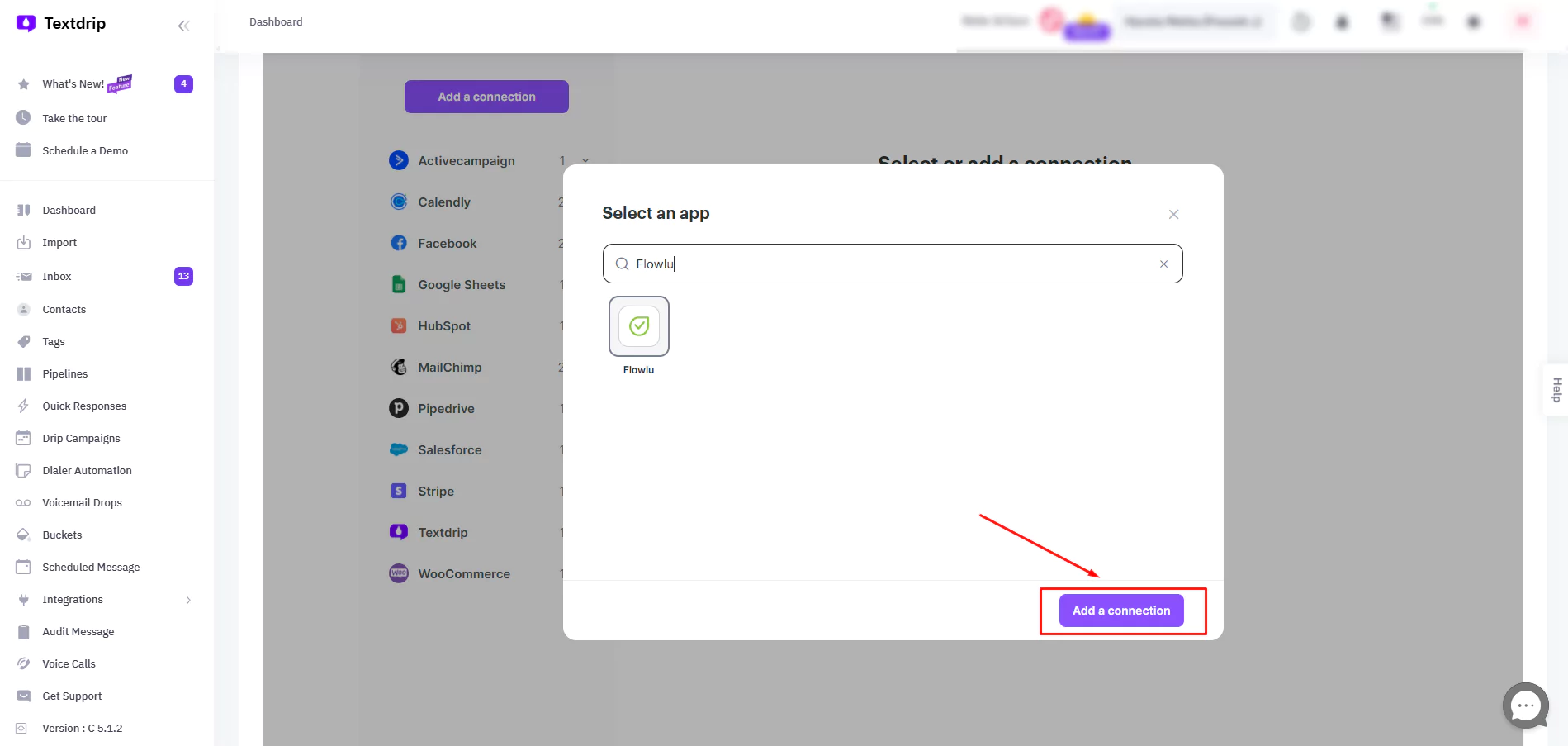The image size is (1568, 746).
Task: Click the Inbox badge showing 13
Action: (x=183, y=276)
